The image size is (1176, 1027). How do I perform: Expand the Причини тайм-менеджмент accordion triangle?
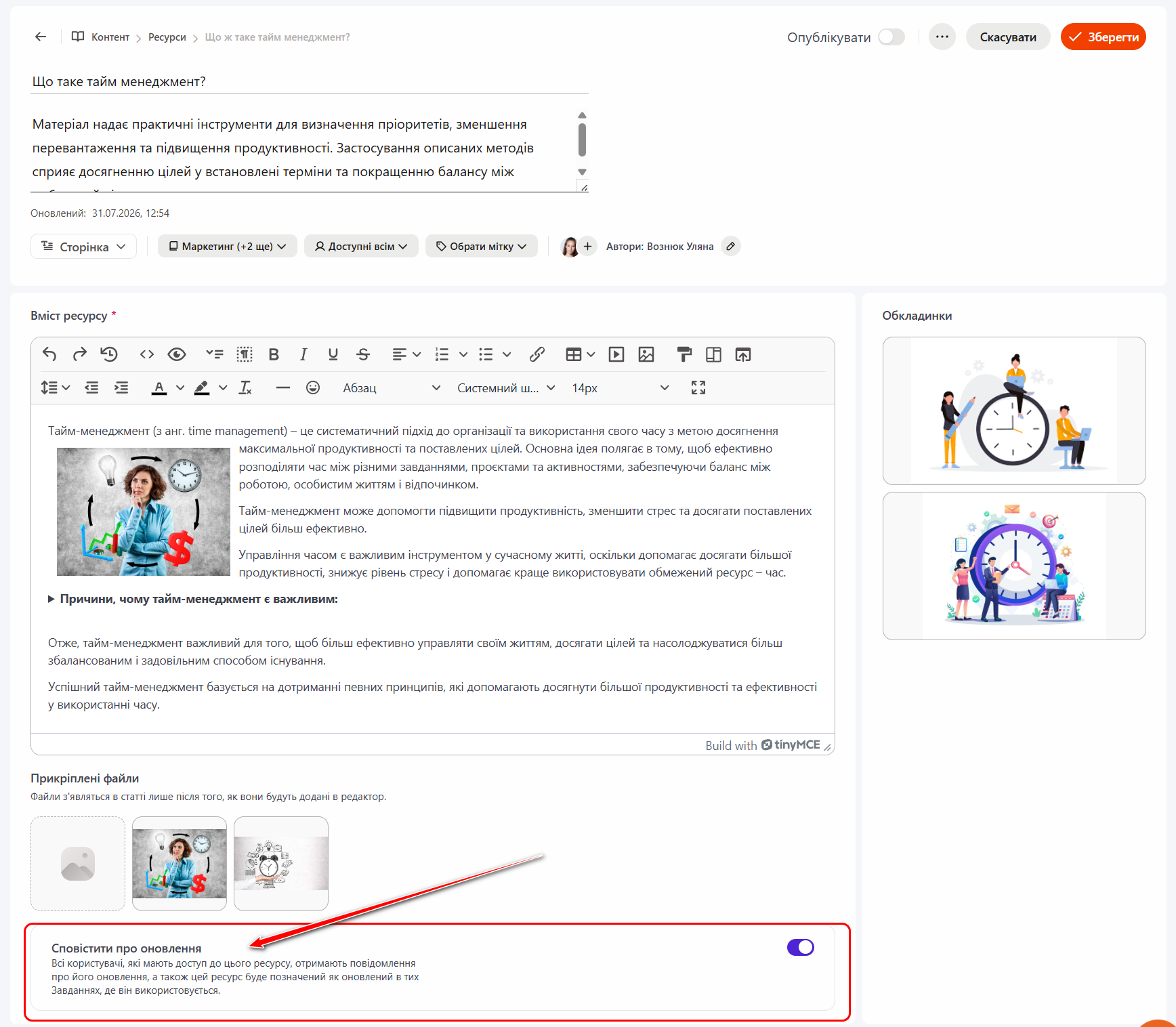pos(51,599)
